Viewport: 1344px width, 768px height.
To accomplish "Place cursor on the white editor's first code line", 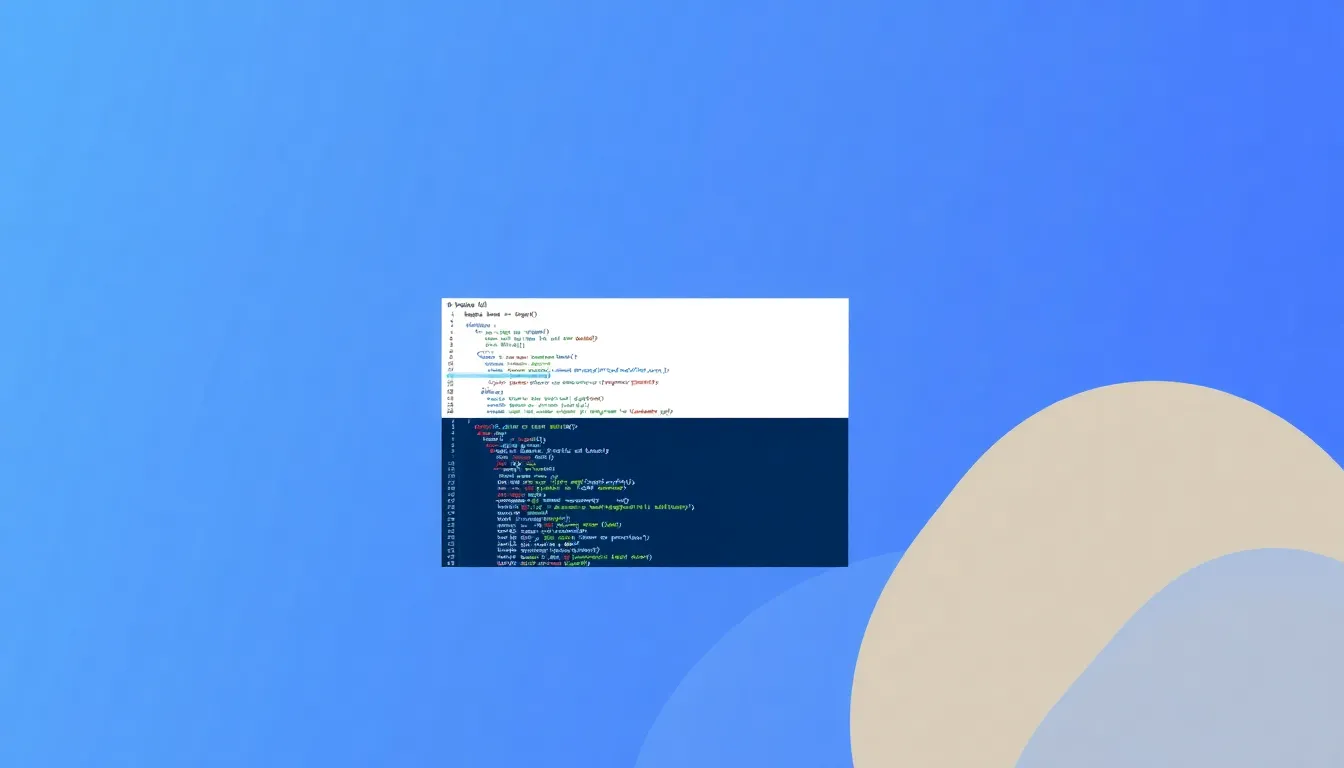I will click(500, 314).
